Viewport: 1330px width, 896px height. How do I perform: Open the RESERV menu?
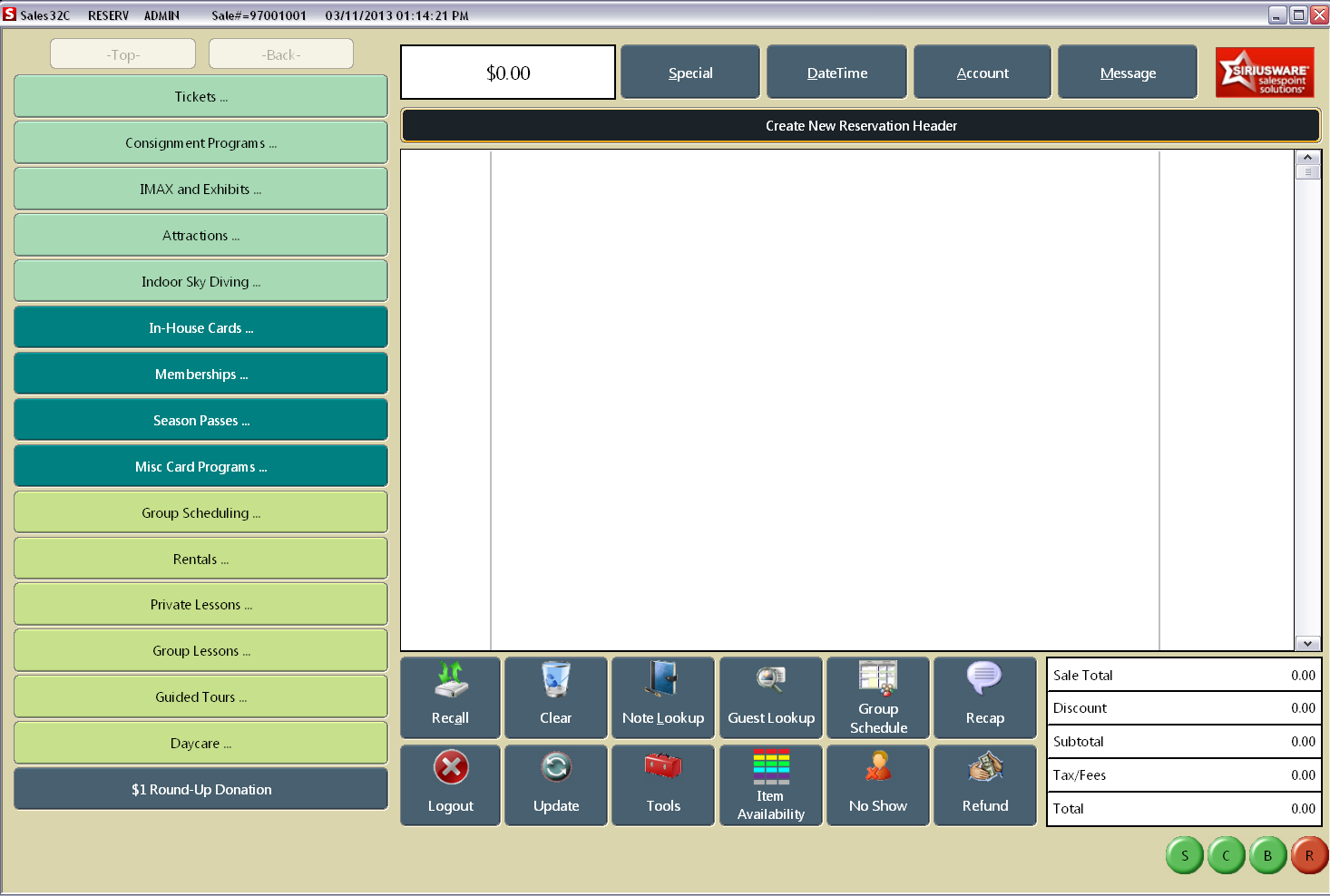click(108, 15)
